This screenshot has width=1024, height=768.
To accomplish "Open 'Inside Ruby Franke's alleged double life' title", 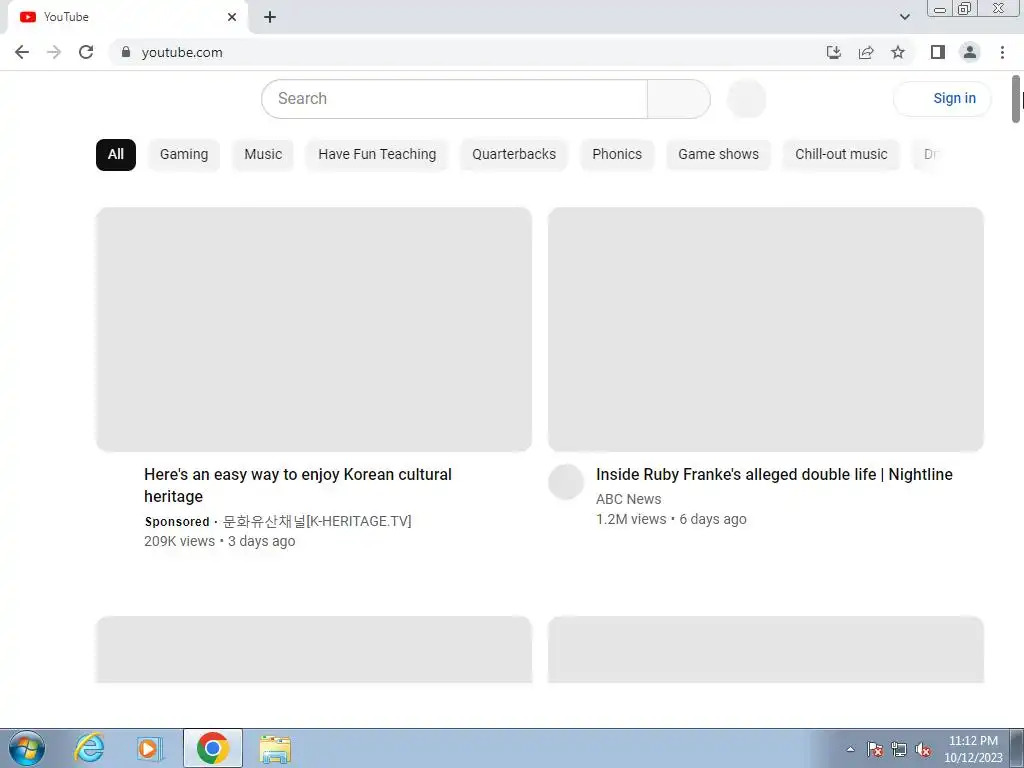I will (x=774, y=475).
